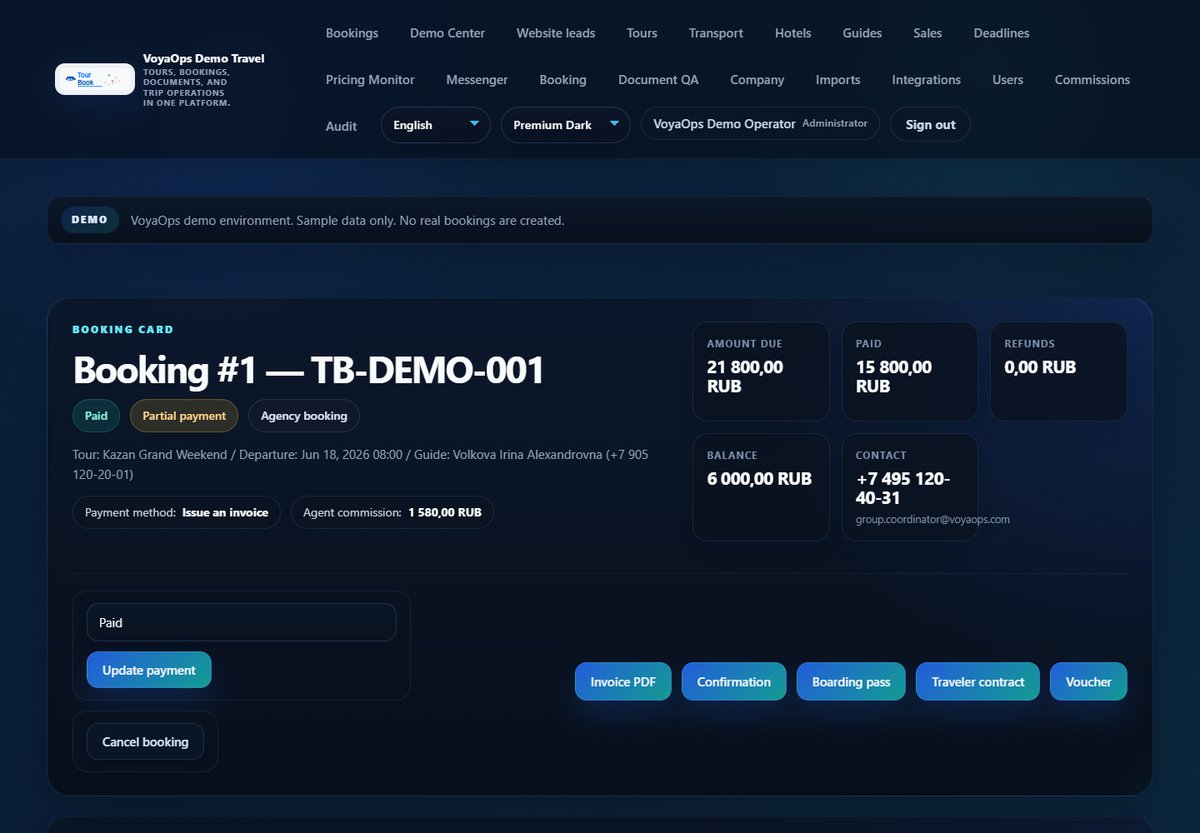This screenshot has width=1200, height=833.
Task: Open VoyaOps Demo Operator profile
Action: 760,124
